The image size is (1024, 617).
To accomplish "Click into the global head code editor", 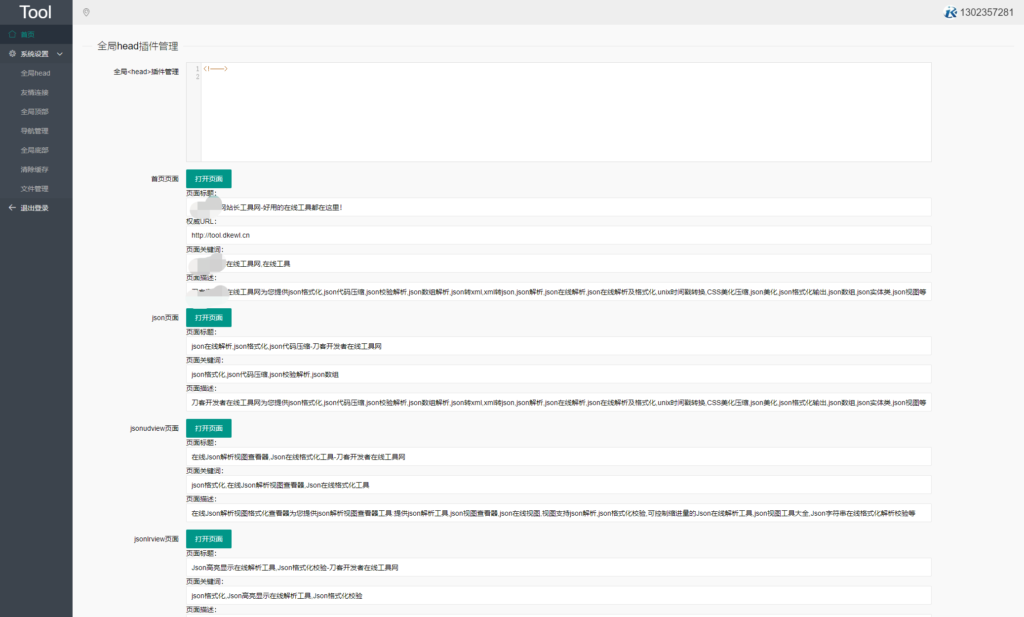I will coord(565,112).
